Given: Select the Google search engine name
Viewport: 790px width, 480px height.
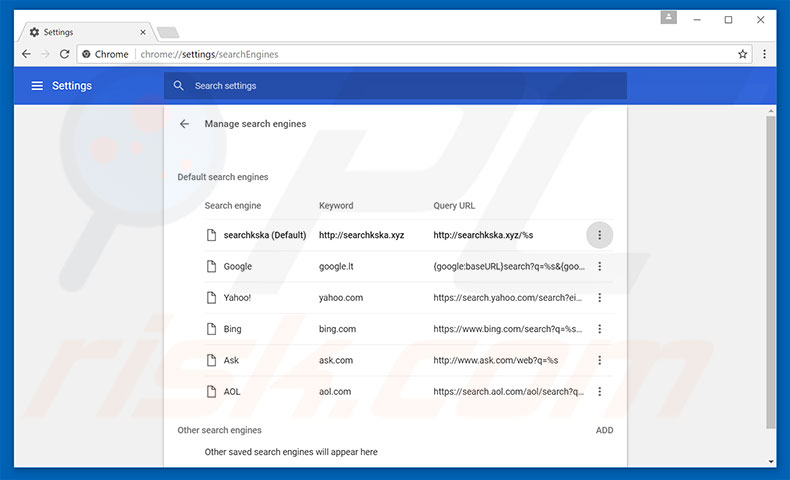Looking at the screenshot, I should tap(238, 266).
